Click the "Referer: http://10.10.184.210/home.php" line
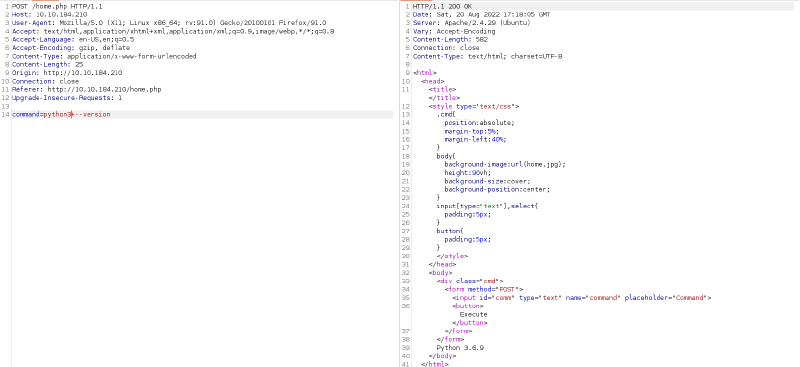Image resolution: width=800 pixels, height=367 pixels. [87, 89]
